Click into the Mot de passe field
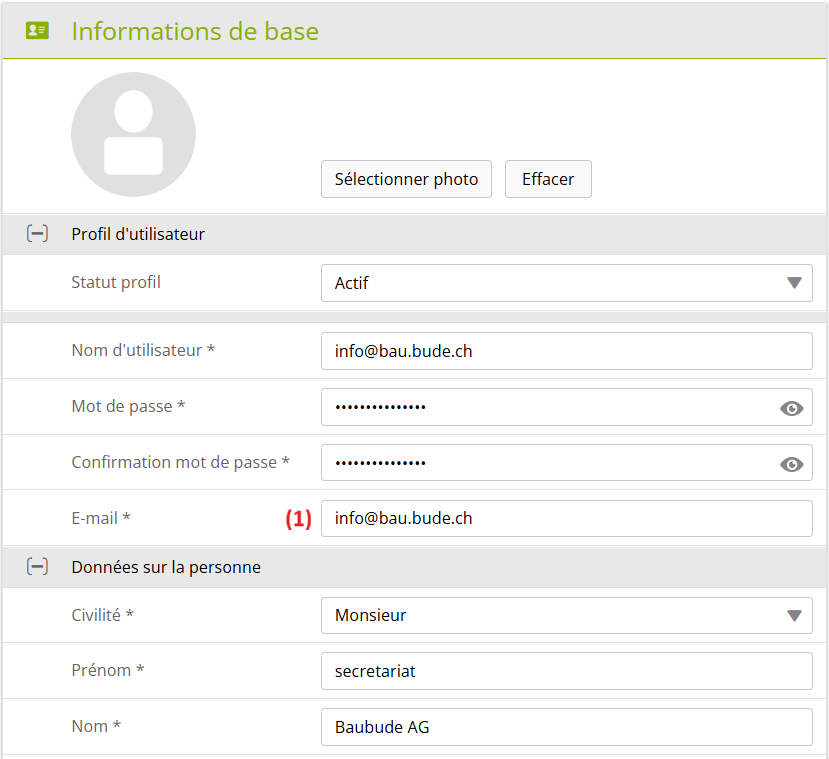The image size is (829, 759). (x=550, y=408)
